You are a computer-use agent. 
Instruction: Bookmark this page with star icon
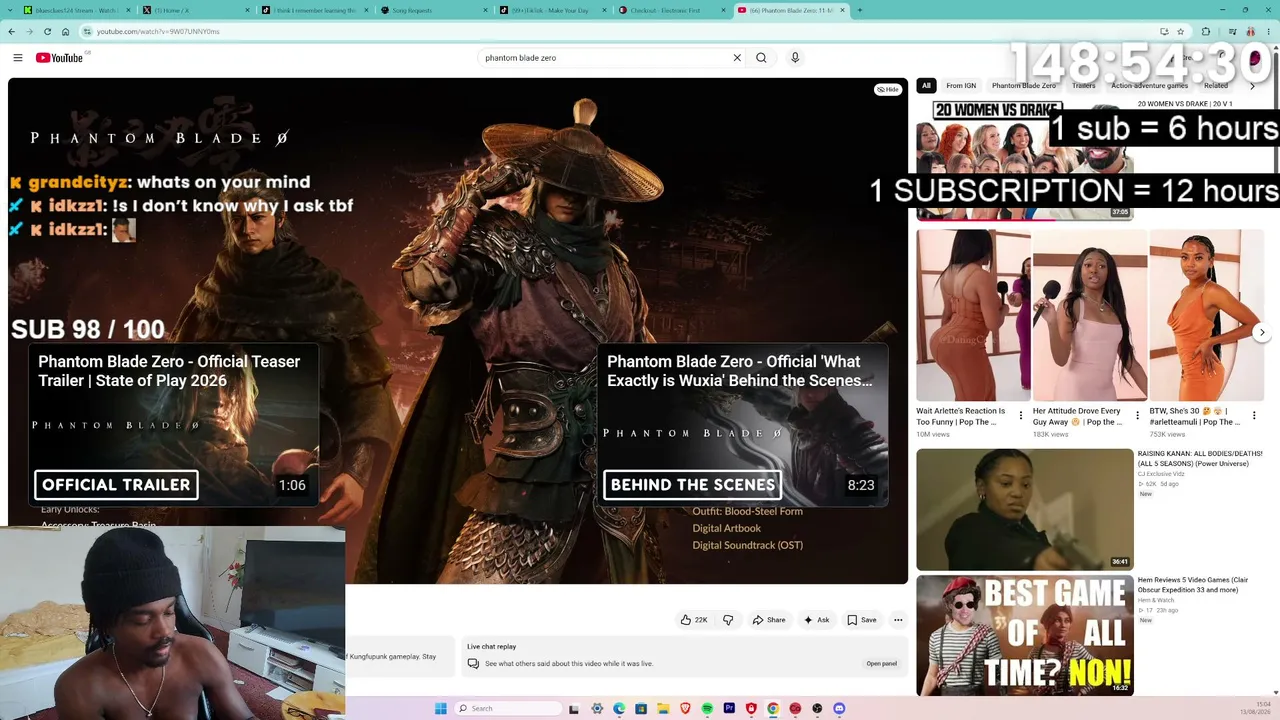point(1180,31)
